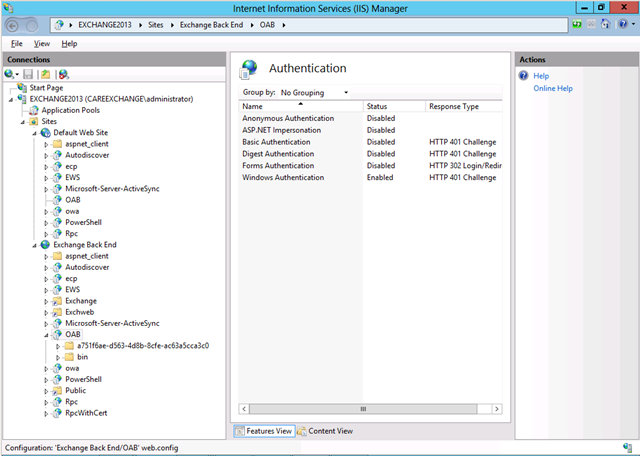
Task: Click the Delete Connection icon in Connections toolbar
Action: (x=63, y=74)
